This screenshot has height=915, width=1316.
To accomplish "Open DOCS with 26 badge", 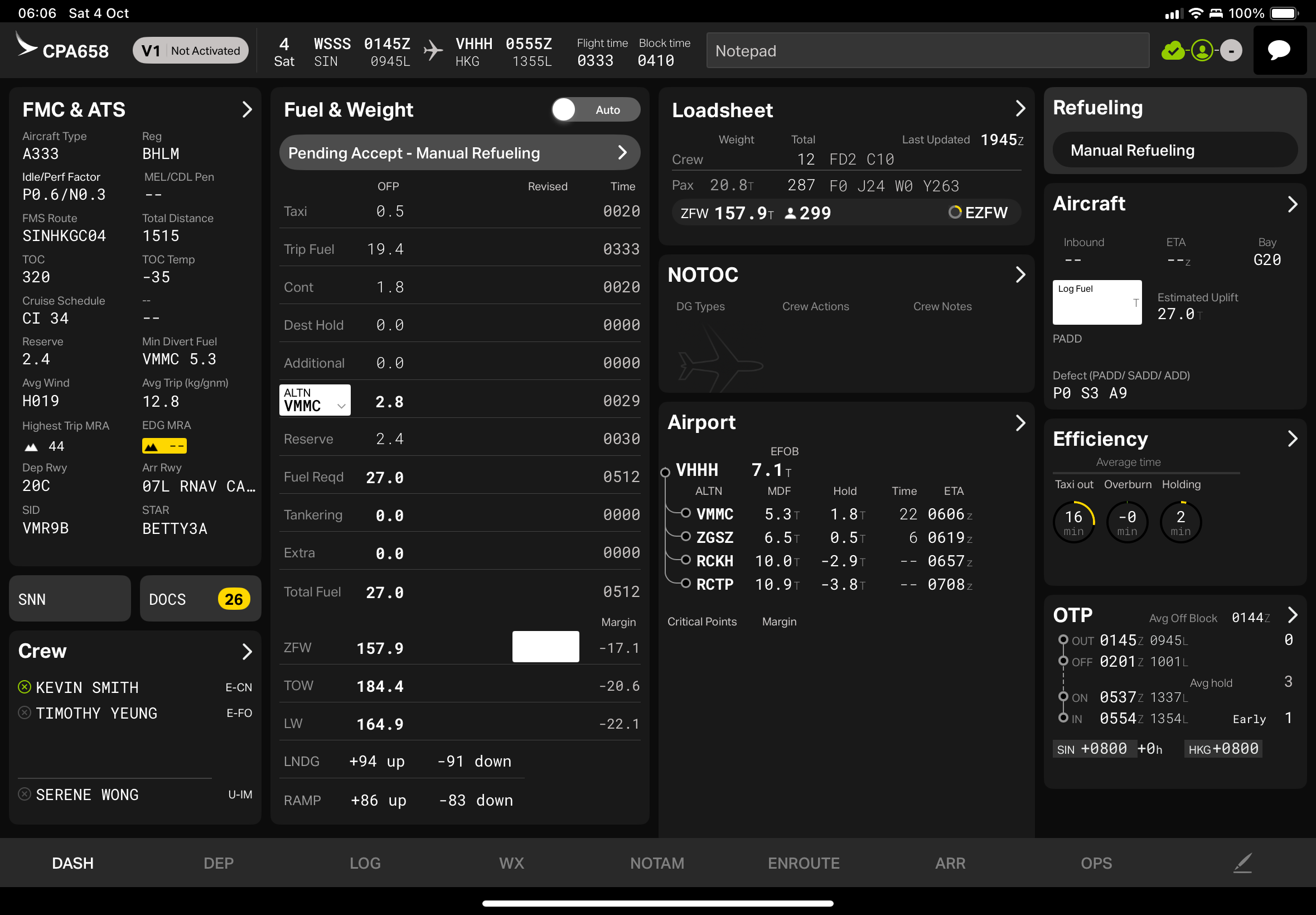I will click(x=201, y=599).
